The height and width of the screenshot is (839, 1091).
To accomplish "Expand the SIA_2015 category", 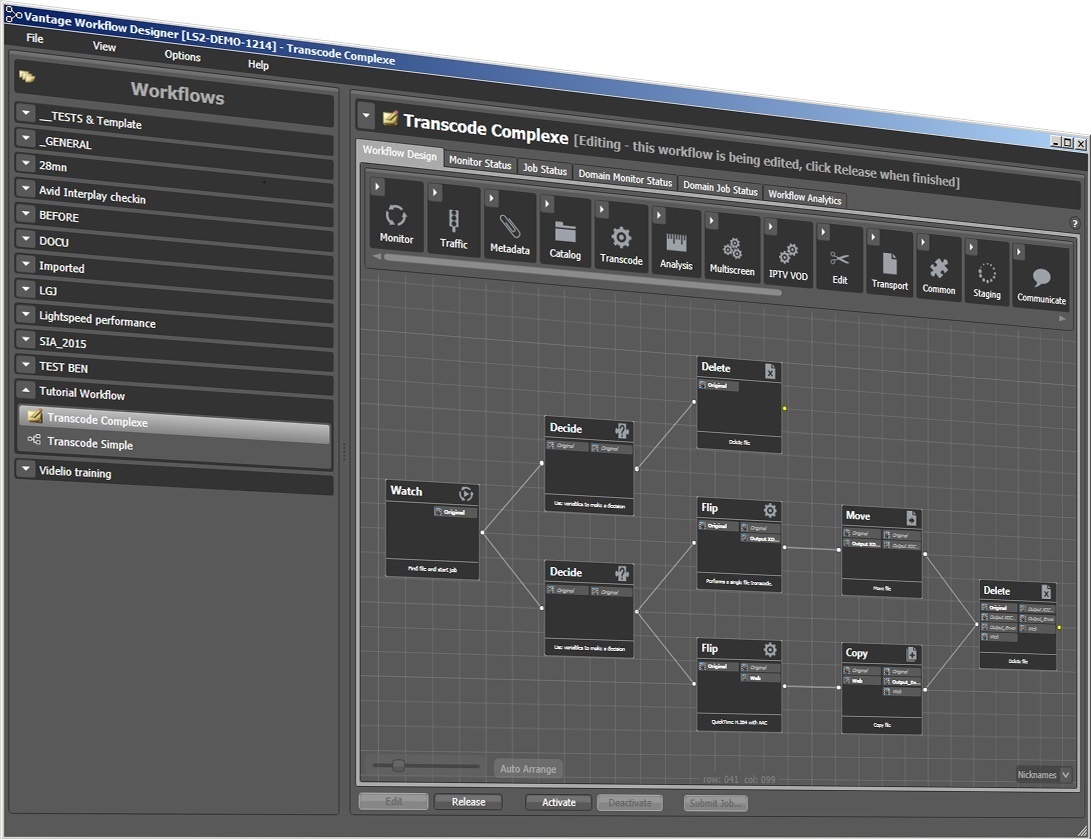I will (26, 339).
